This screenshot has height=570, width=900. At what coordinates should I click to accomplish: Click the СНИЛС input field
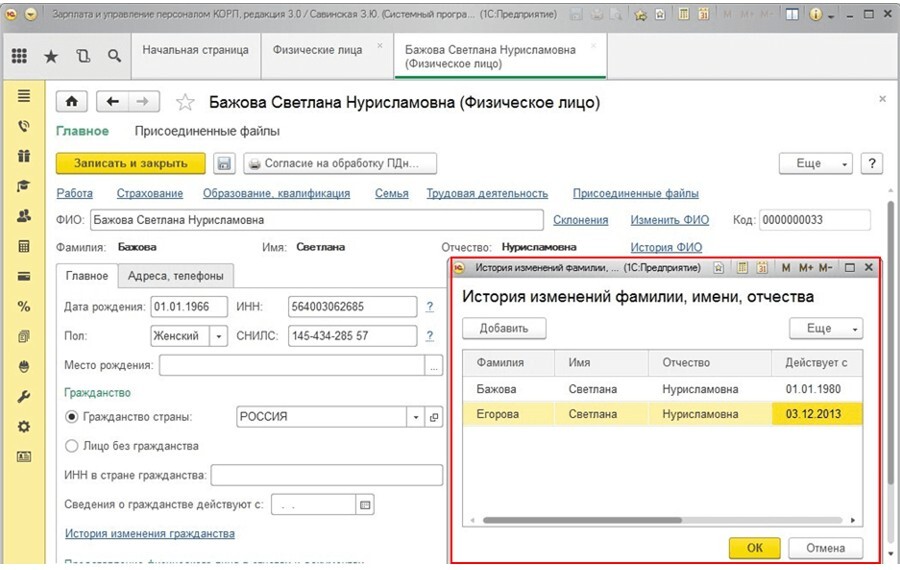(x=352, y=336)
